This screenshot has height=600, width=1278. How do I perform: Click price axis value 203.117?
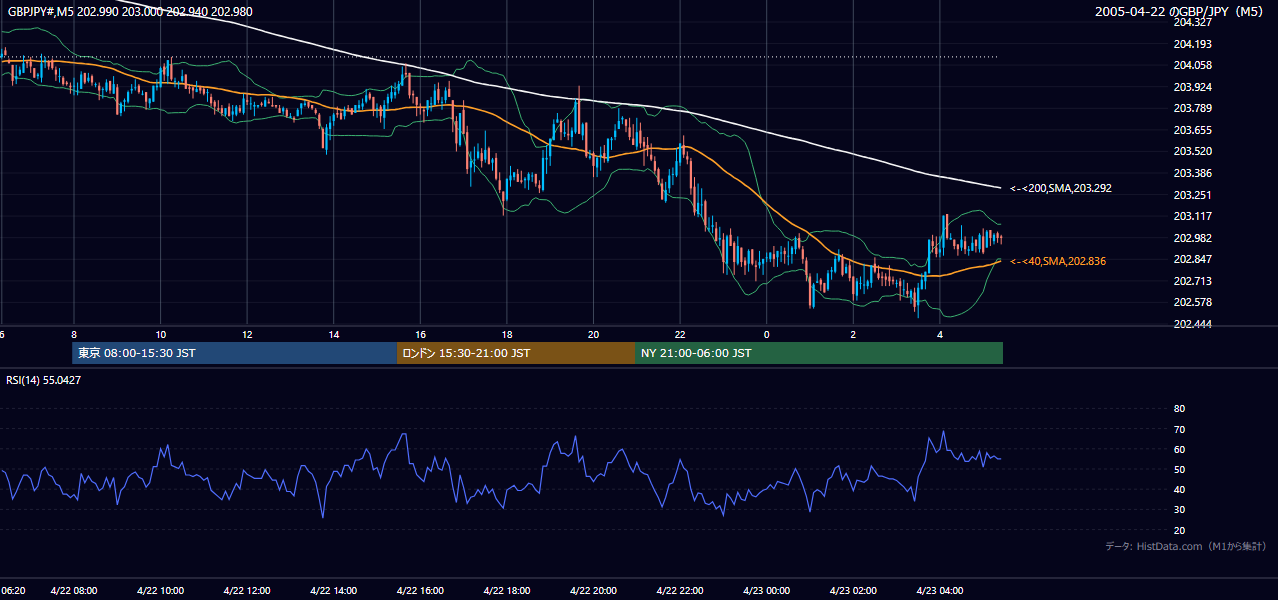[x=1193, y=216]
